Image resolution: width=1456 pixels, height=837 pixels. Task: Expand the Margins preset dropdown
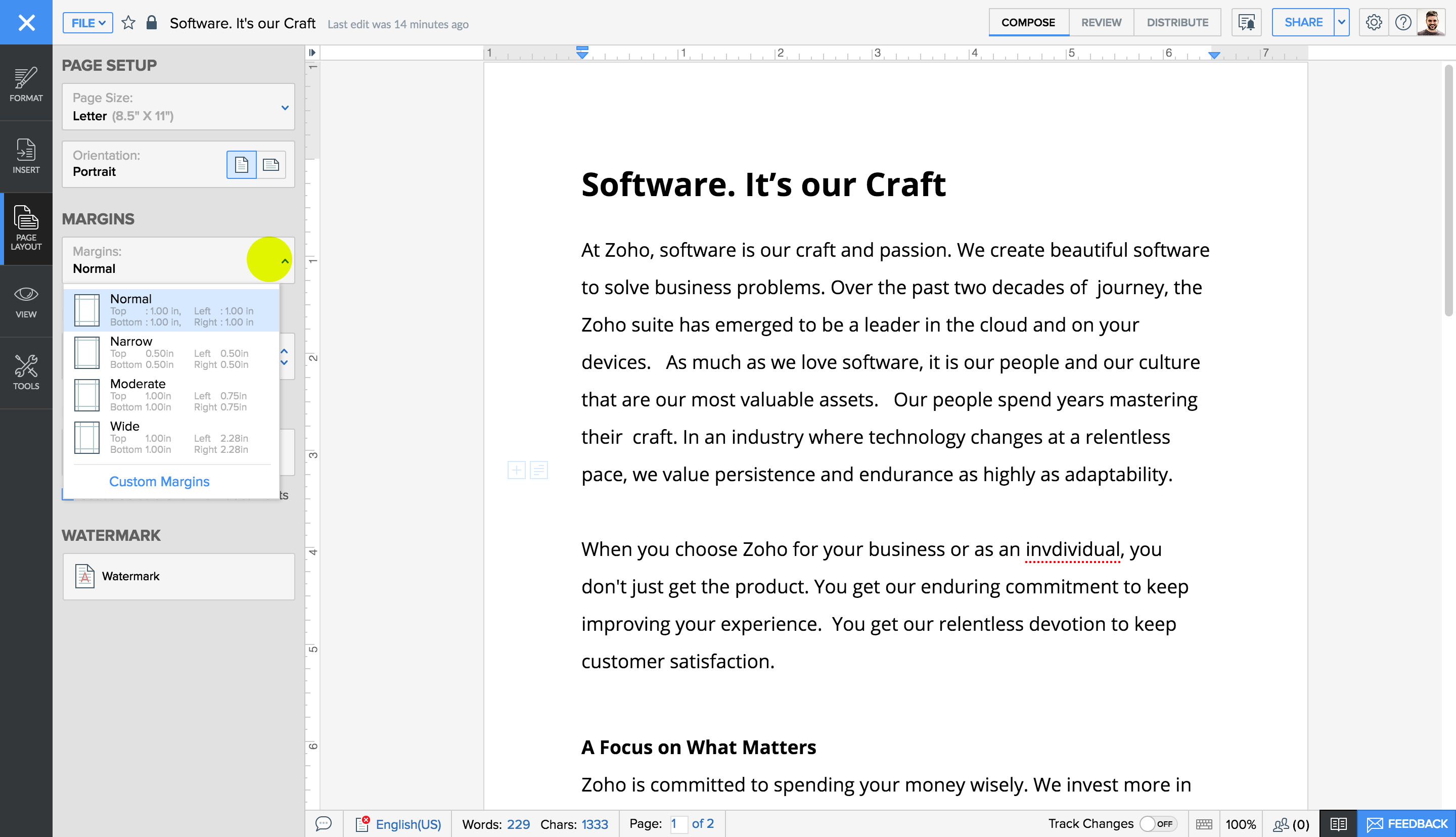tap(282, 260)
